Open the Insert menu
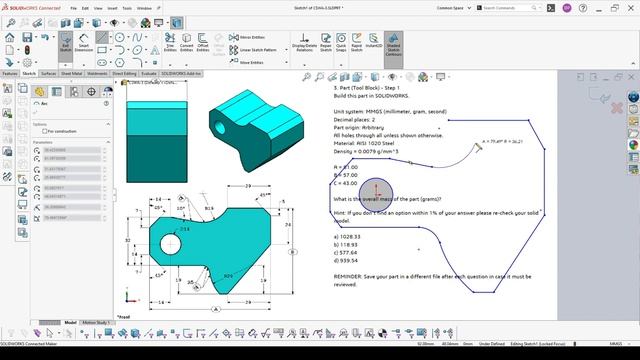Screen dimensions: 640x360 click(x=112, y=8)
